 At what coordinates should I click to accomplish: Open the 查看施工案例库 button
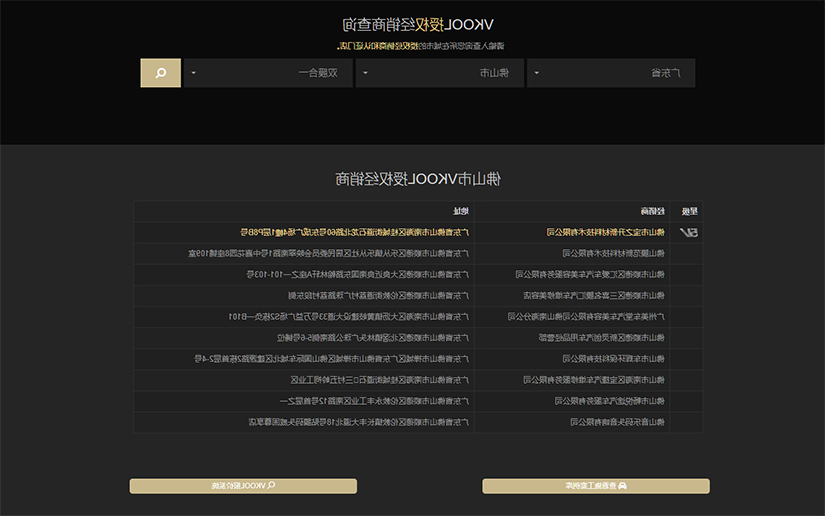pyautogui.click(x=596, y=486)
